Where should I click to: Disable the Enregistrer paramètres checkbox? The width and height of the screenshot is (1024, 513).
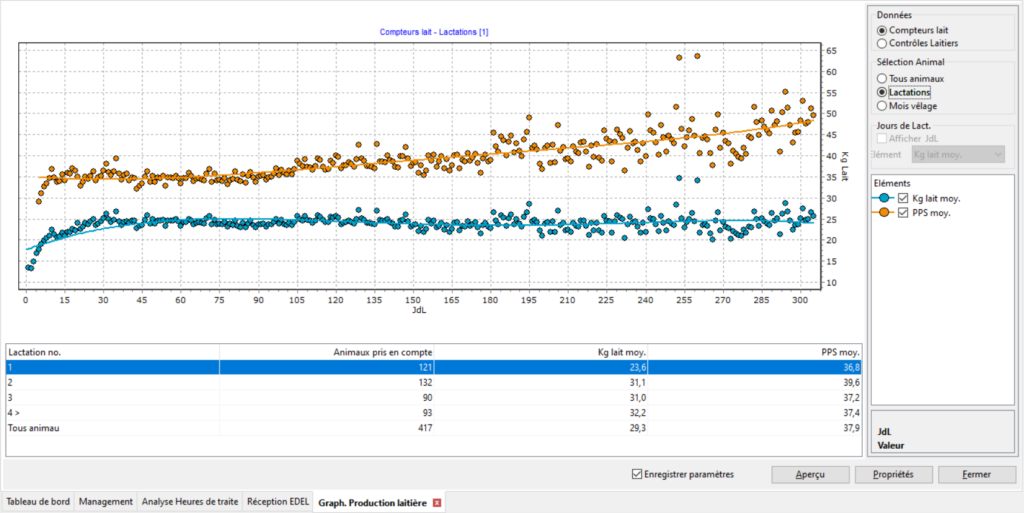coord(638,474)
